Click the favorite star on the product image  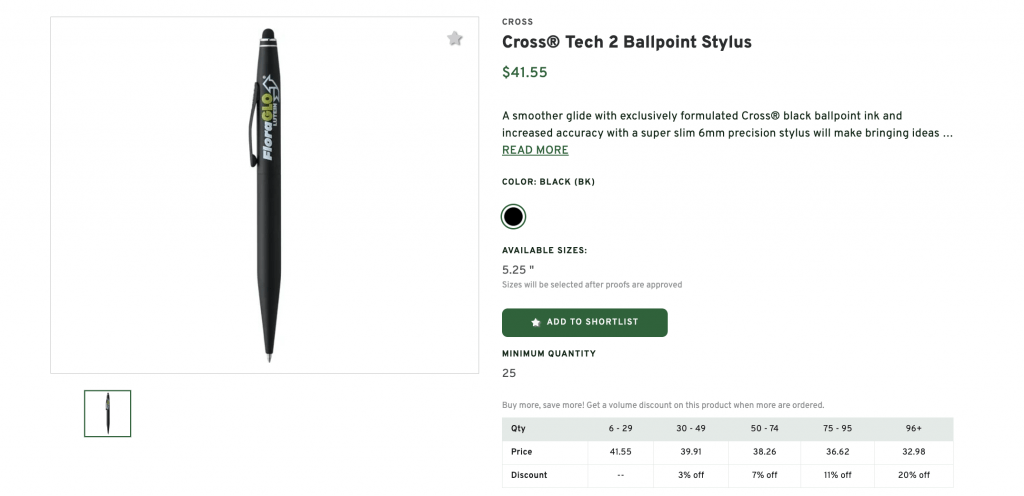pyautogui.click(x=455, y=38)
